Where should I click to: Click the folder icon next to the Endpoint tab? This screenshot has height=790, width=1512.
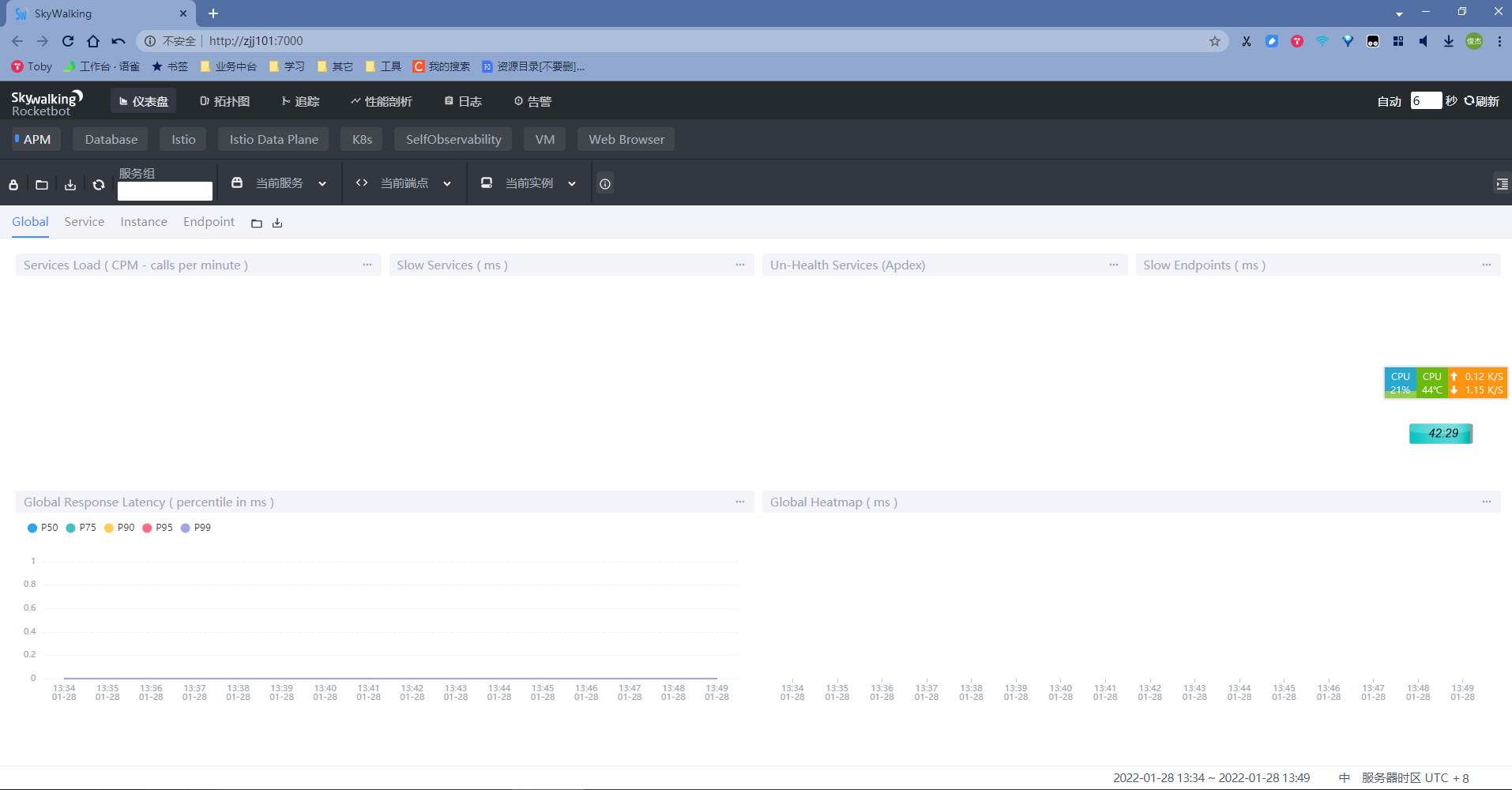pyautogui.click(x=256, y=223)
